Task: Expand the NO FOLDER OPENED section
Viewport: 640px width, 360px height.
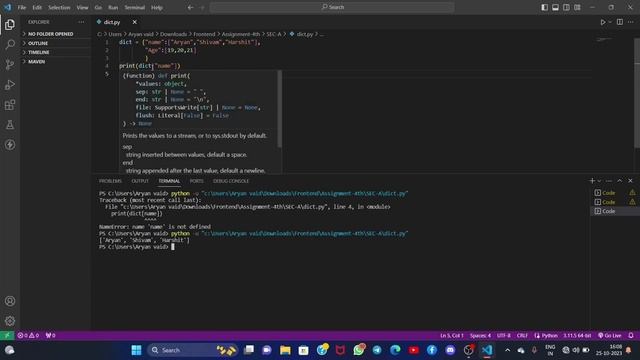Action: tap(56, 34)
